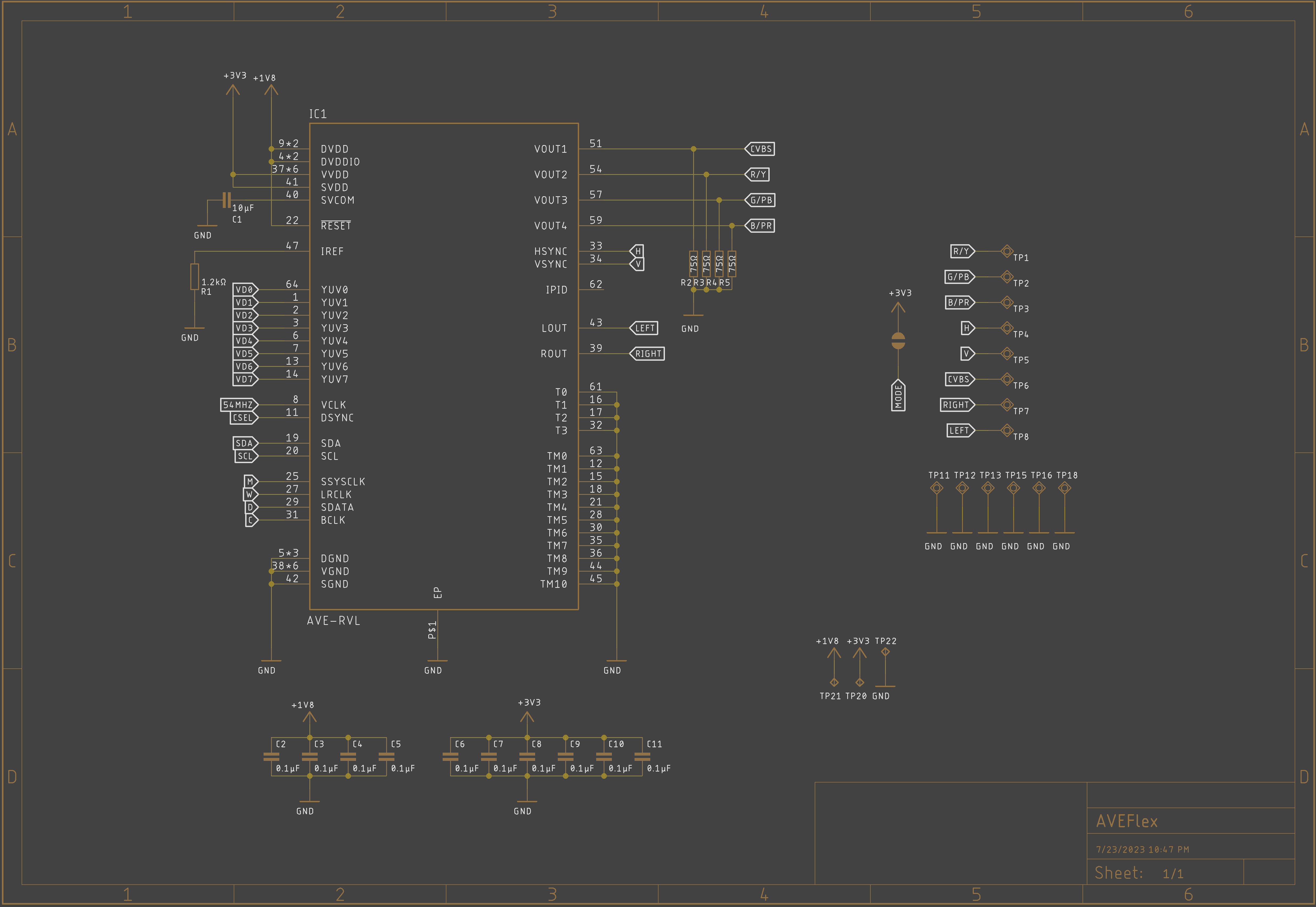Viewport: 1316px width, 907px height.
Task: Click the VD7 net label flag
Action: tap(246, 379)
